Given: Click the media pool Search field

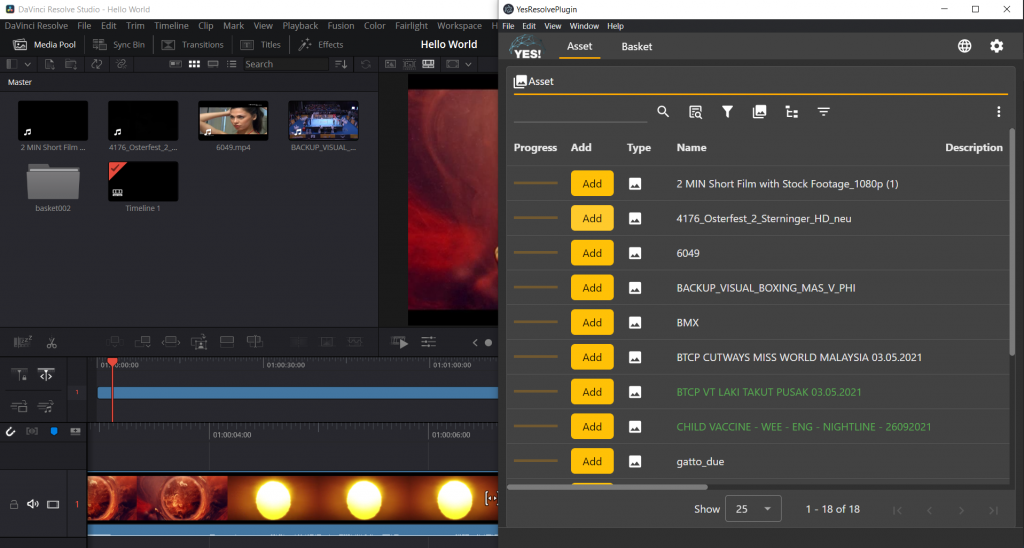Looking at the screenshot, I should 285,64.
